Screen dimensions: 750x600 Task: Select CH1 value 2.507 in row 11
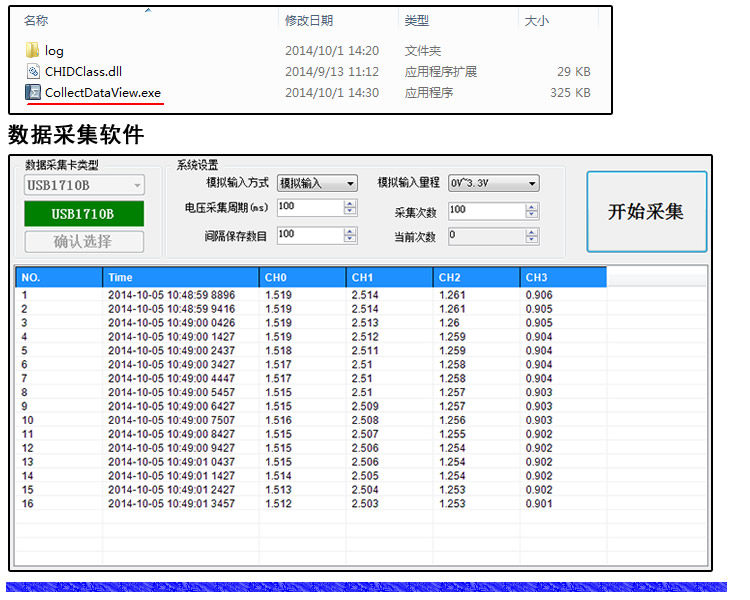(365, 434)
